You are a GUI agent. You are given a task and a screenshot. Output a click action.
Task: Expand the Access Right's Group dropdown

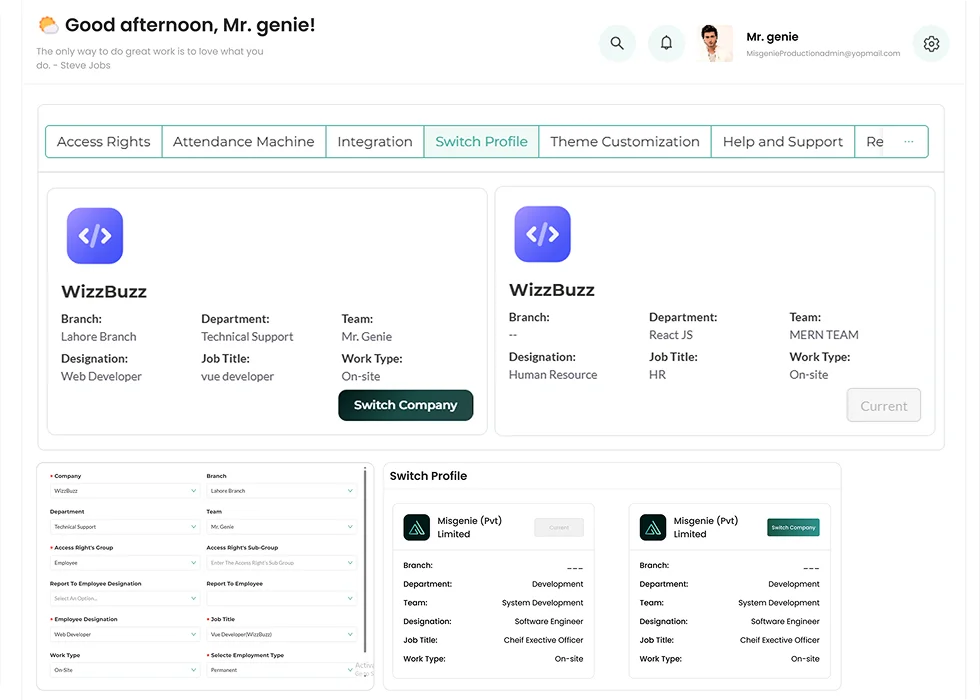125,563
